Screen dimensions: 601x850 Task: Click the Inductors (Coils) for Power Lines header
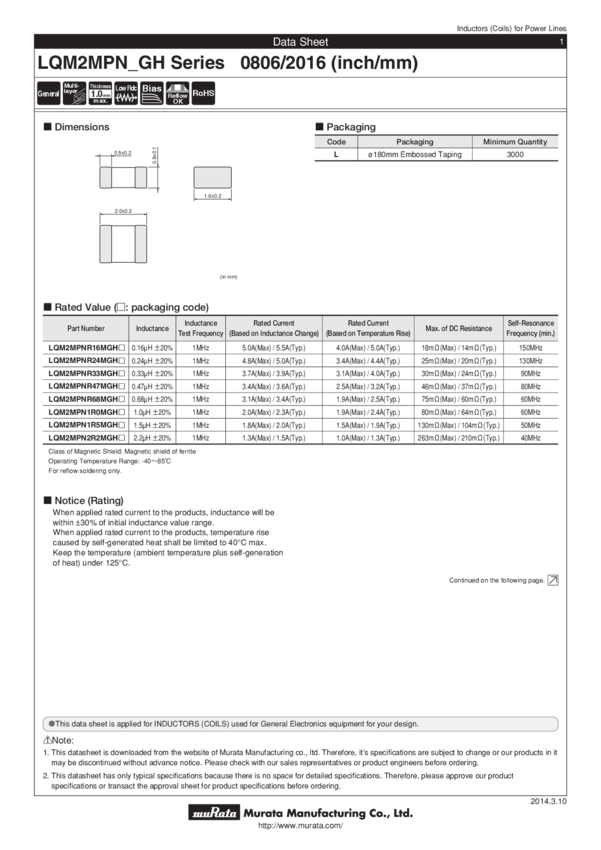pyautogui.click(x=511, y=28)
